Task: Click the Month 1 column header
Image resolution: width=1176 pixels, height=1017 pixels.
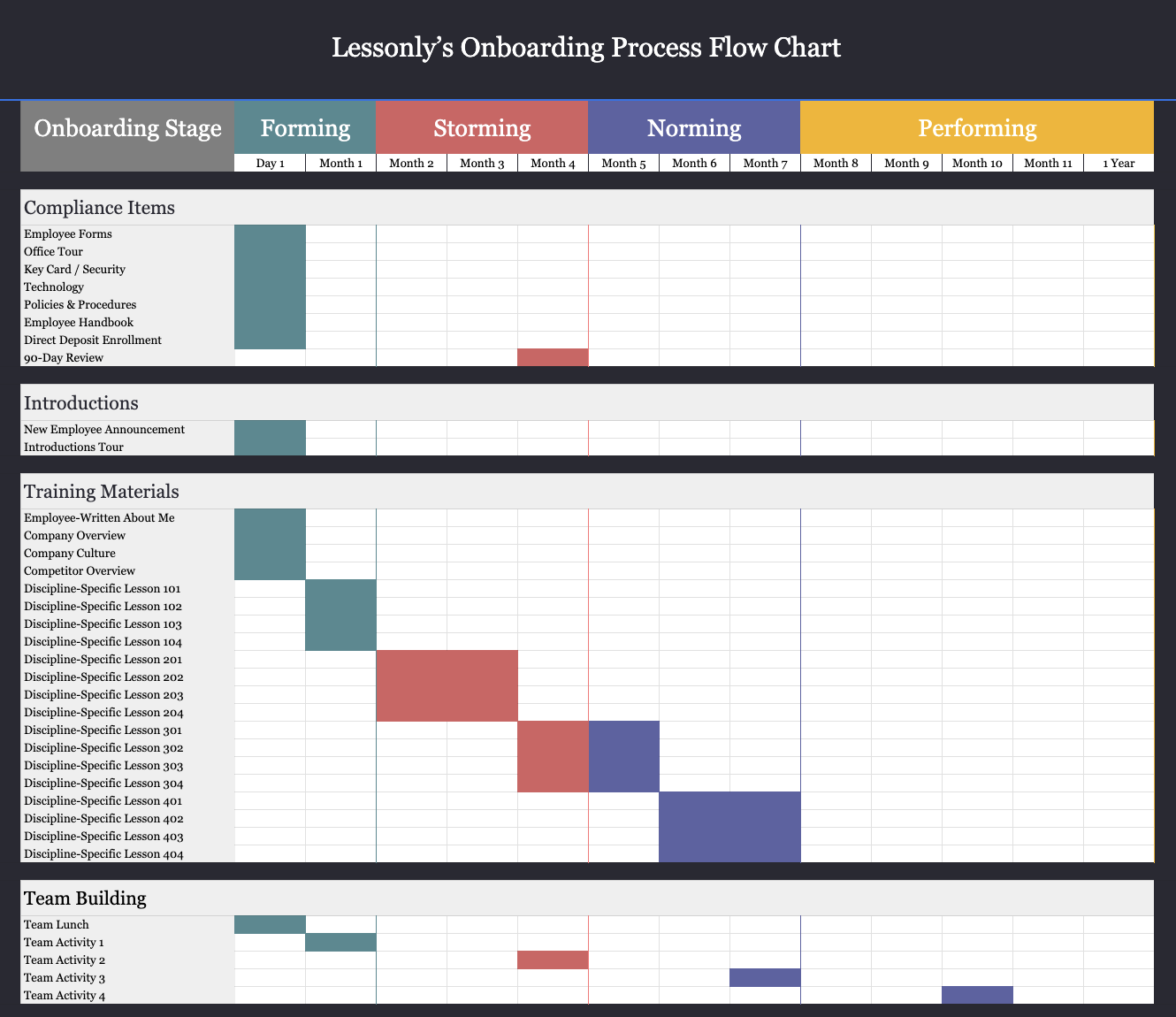Action: [341, 163]
